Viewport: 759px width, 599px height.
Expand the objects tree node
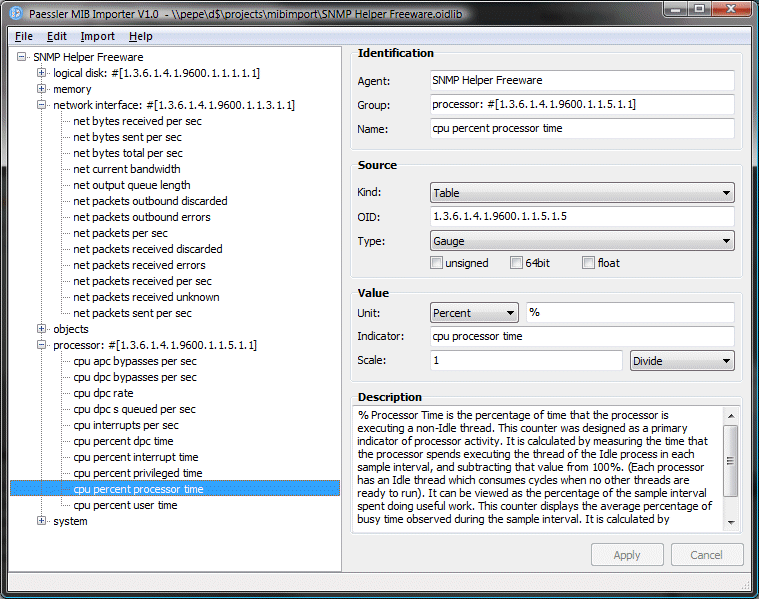pyautogui.click(x=42, y=329)
